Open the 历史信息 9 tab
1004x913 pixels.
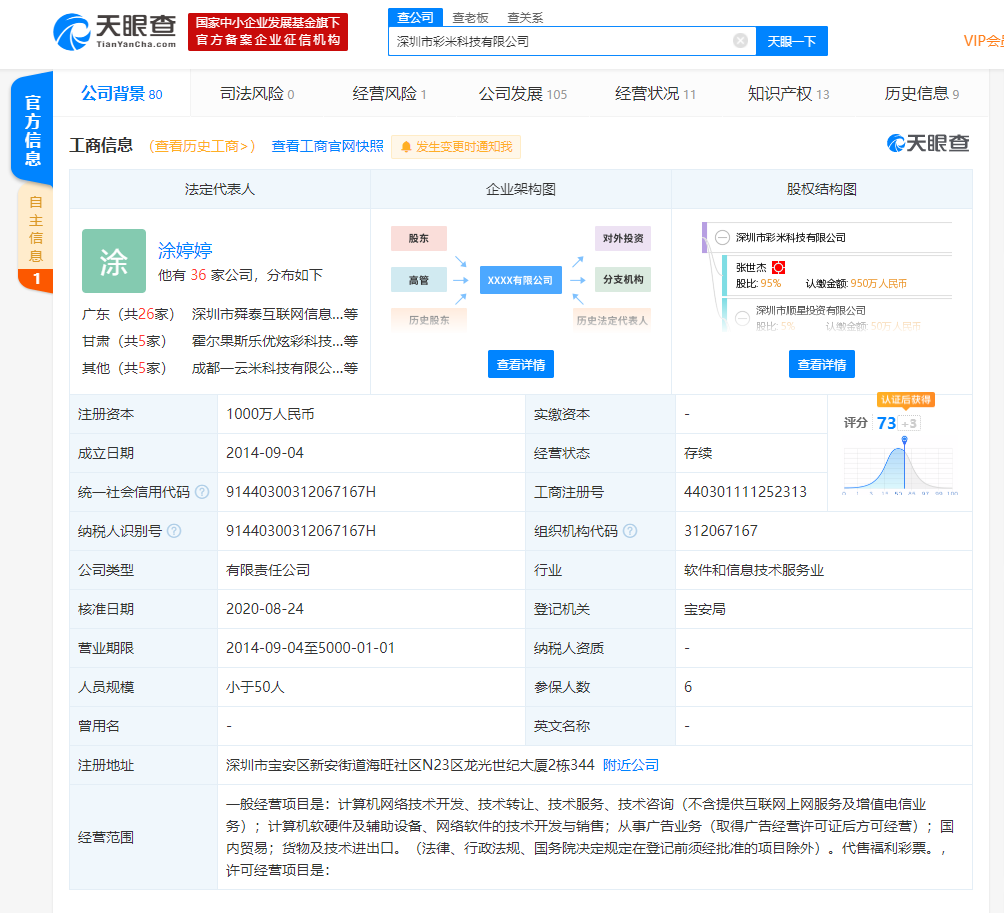[x=921, y=94]
